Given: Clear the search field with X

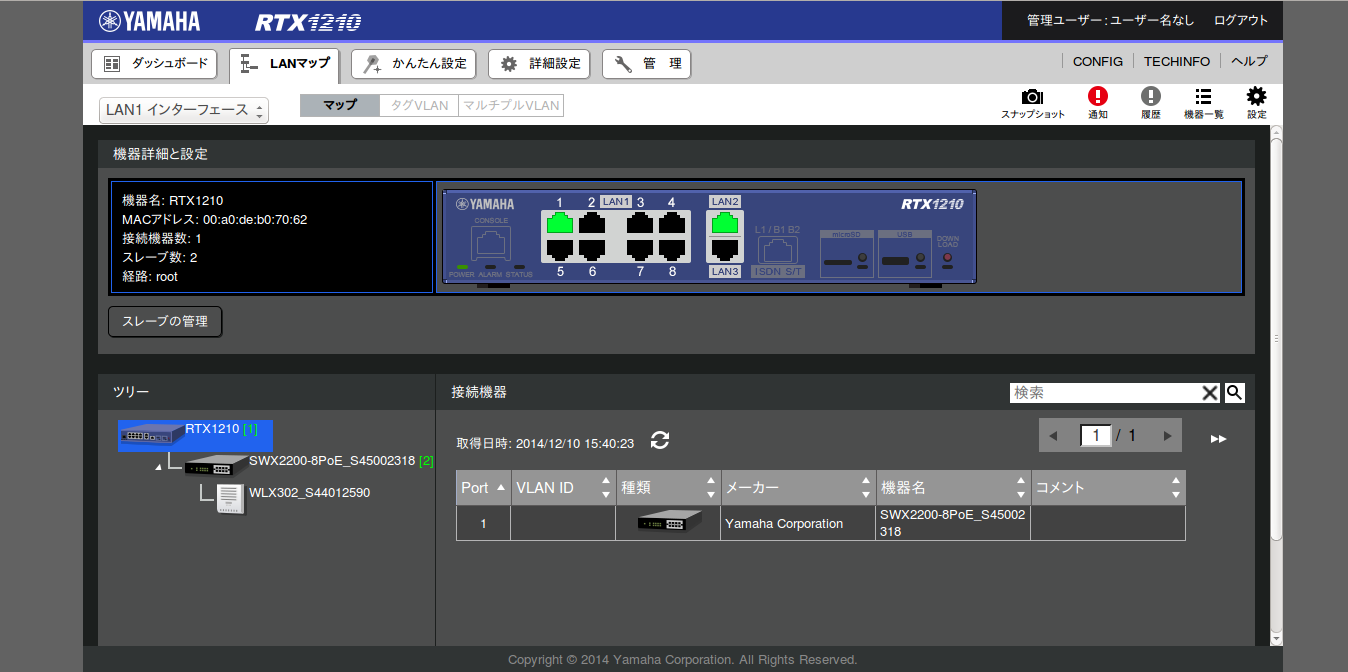Looking at the screenshot, I should (1210, 393).
